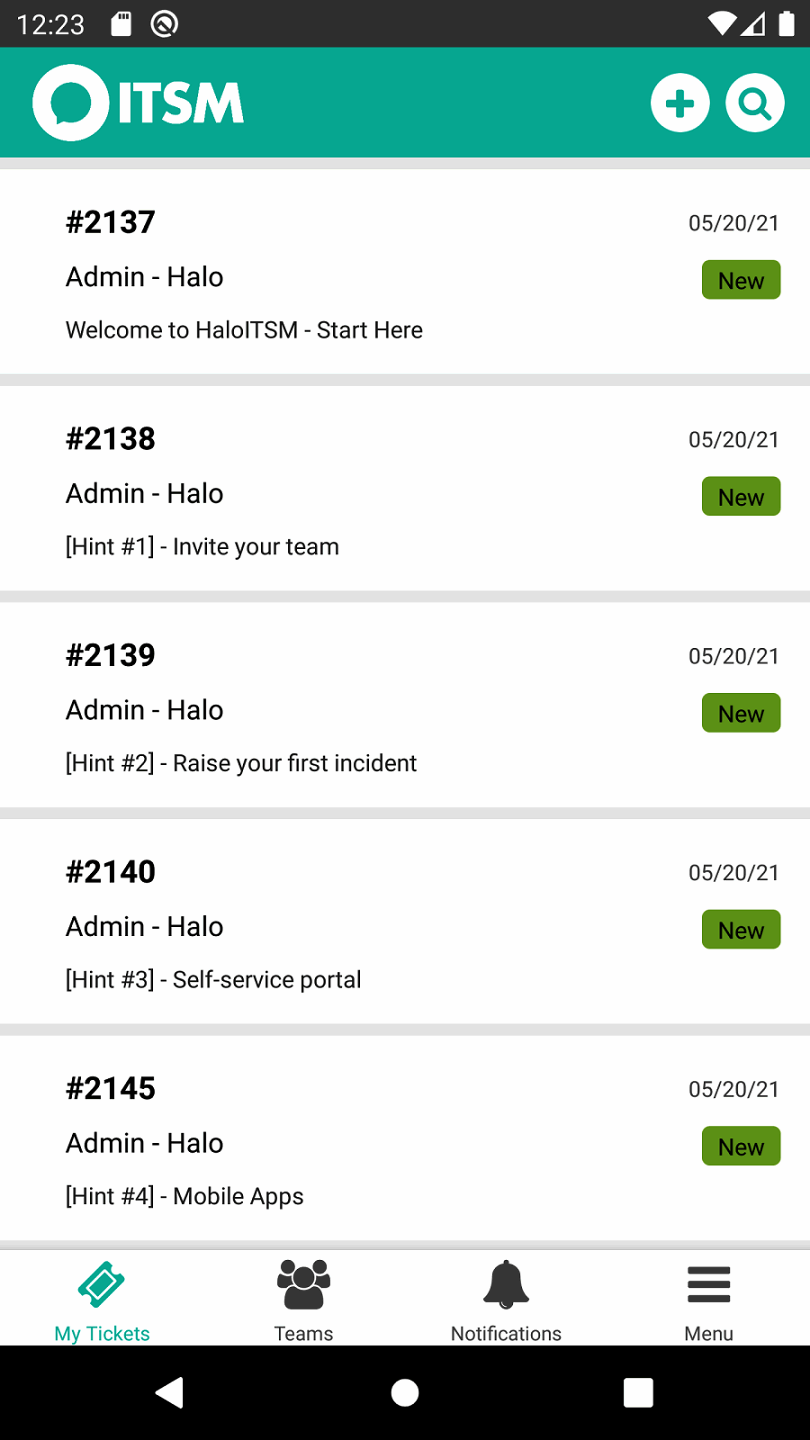This screenshot has height=1440, width=810.
Task: Tap the New status badge on #2140
Action: [x=741, y=930]
